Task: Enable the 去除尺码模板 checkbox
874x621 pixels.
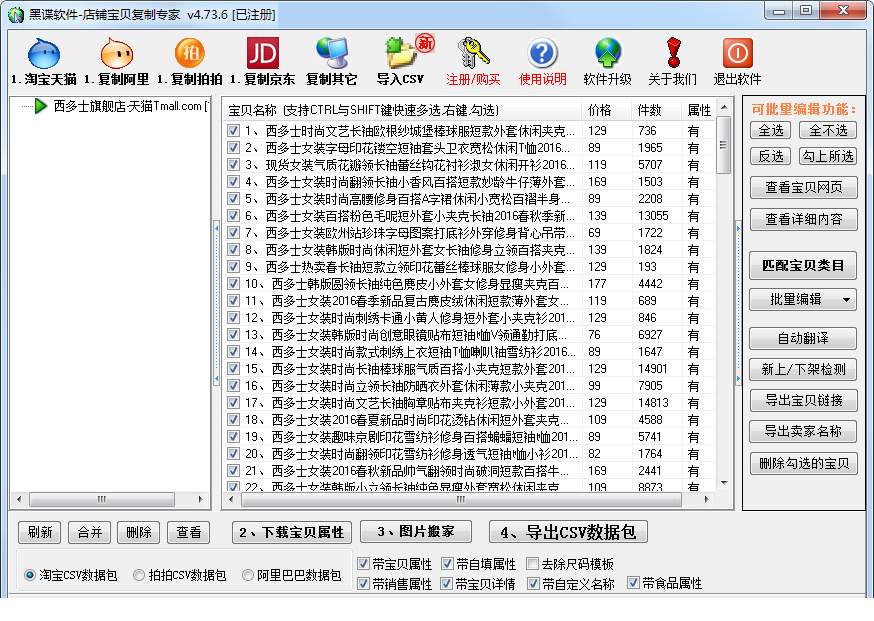Action: (532, 564)
